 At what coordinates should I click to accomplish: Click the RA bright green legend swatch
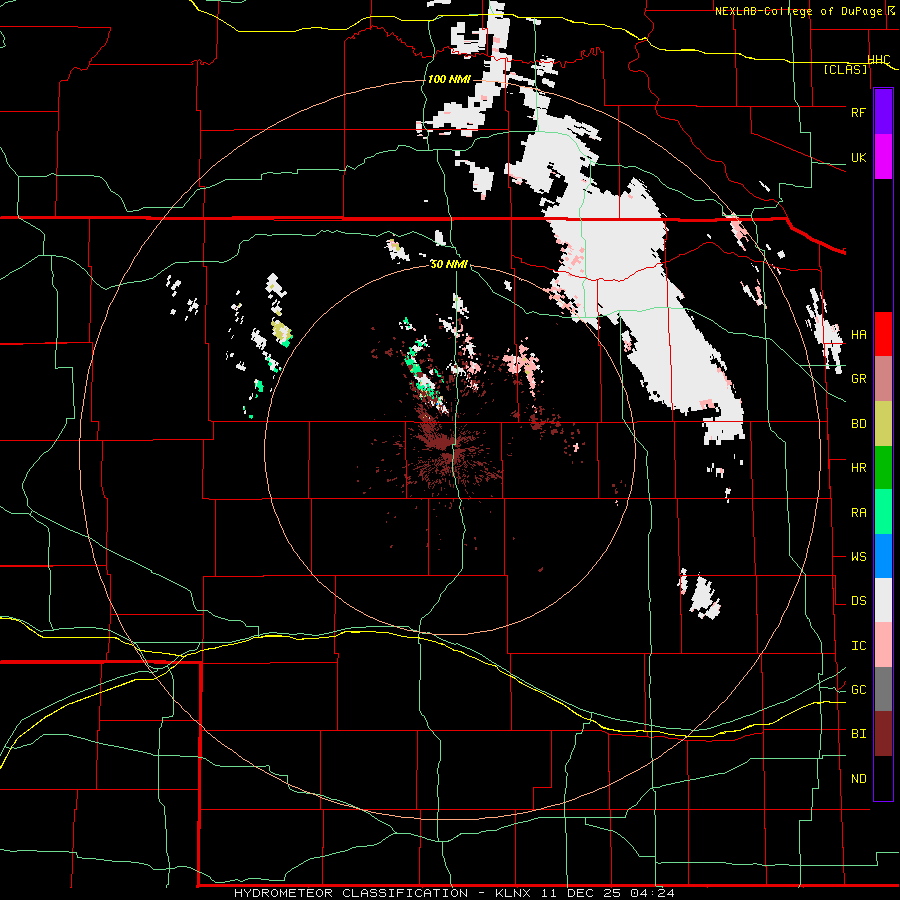883,512
